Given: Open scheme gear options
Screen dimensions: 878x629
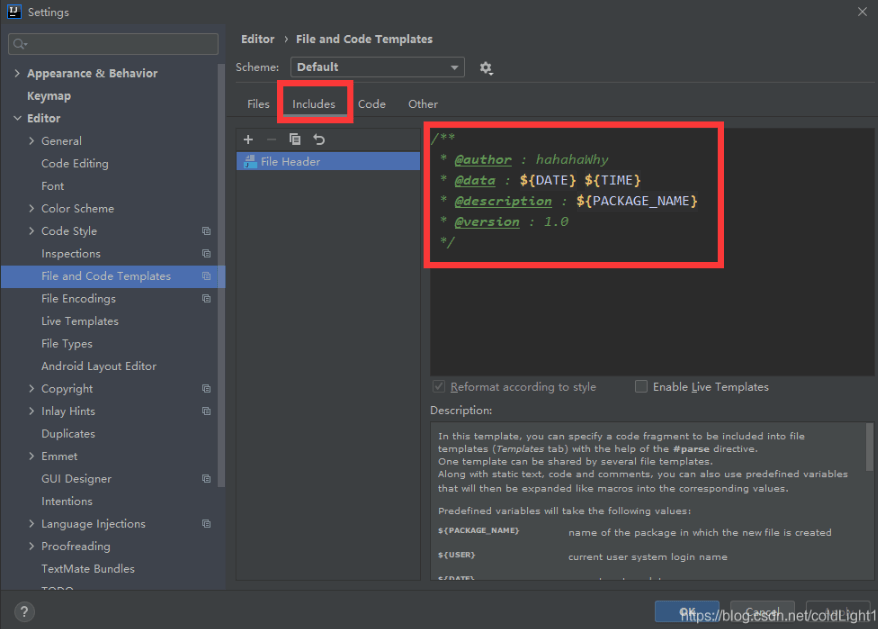Looking at the screenshot, I should 485,68.
